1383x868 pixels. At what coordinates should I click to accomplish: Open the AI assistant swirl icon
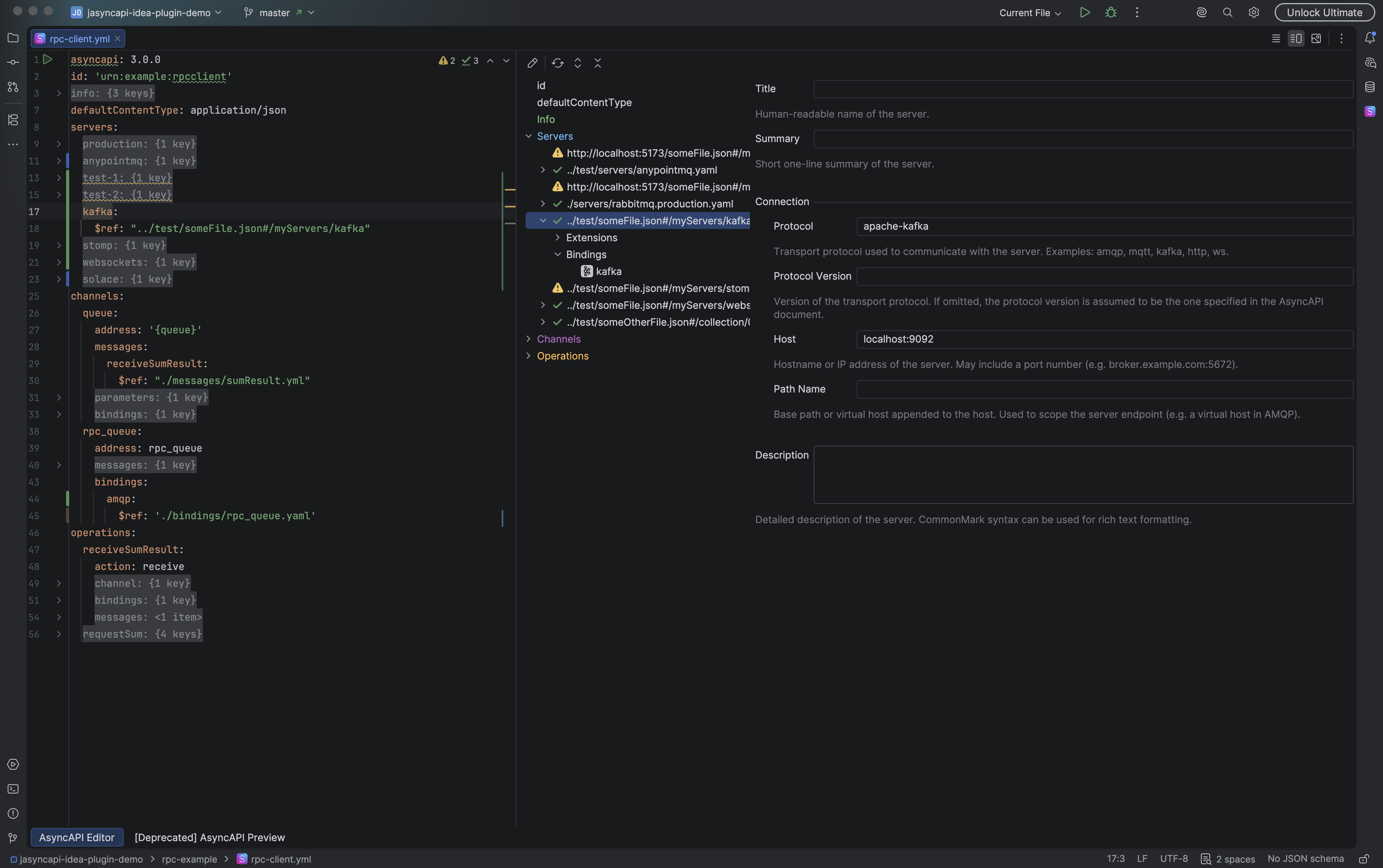1201,12
